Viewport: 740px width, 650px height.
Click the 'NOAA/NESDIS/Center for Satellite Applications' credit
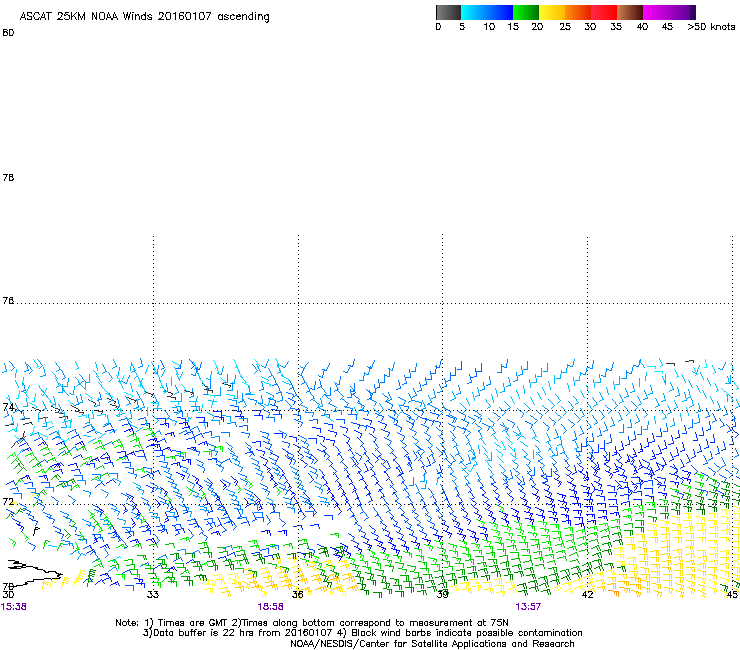[398, 644]
